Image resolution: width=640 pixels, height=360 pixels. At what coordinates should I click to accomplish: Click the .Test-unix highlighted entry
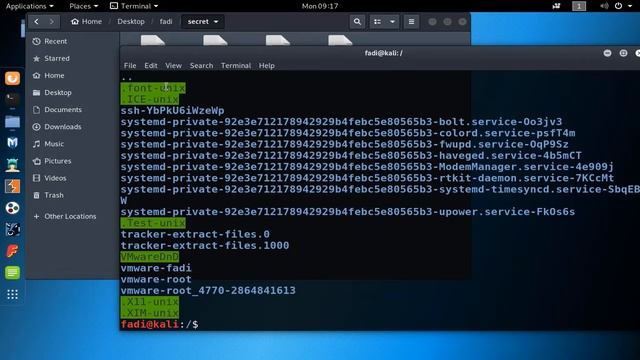point(153,223)
